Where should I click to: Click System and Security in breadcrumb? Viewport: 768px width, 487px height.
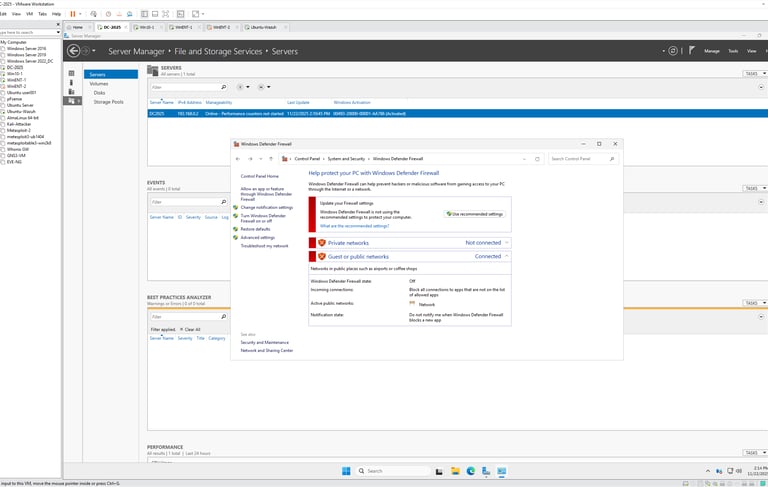tap(346, 159)
